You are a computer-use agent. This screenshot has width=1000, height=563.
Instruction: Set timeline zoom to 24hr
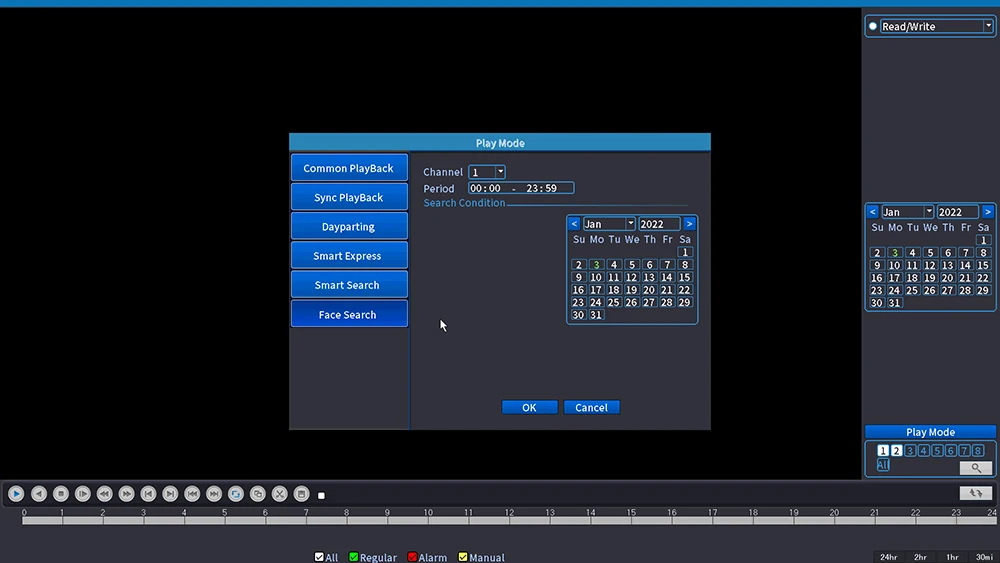pyautogui.click(x=888, y=557)
